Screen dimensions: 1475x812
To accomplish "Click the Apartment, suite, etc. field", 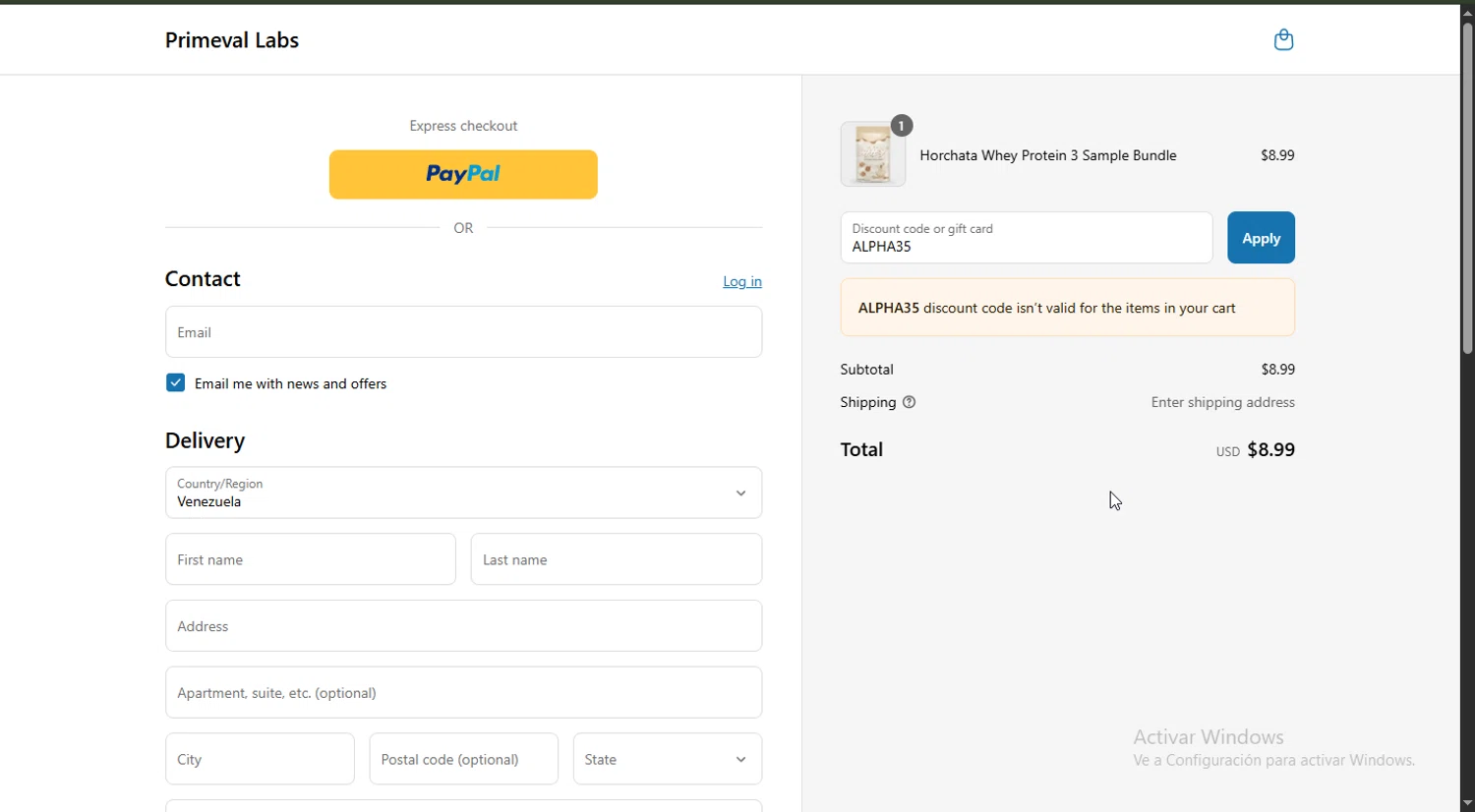I will tap(463, 693).
